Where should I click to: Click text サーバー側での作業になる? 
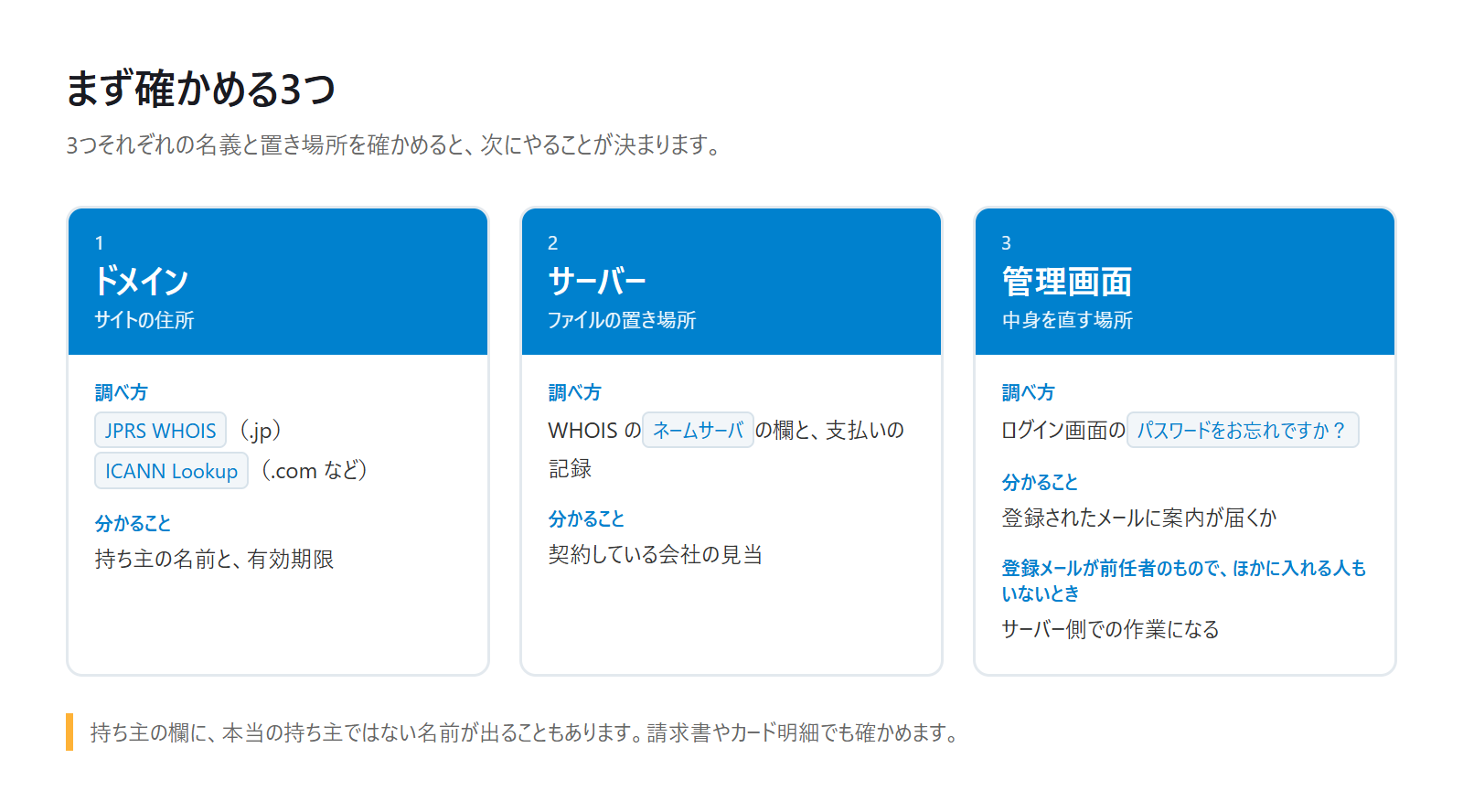pyautogui.click(x=1110, y=629)
